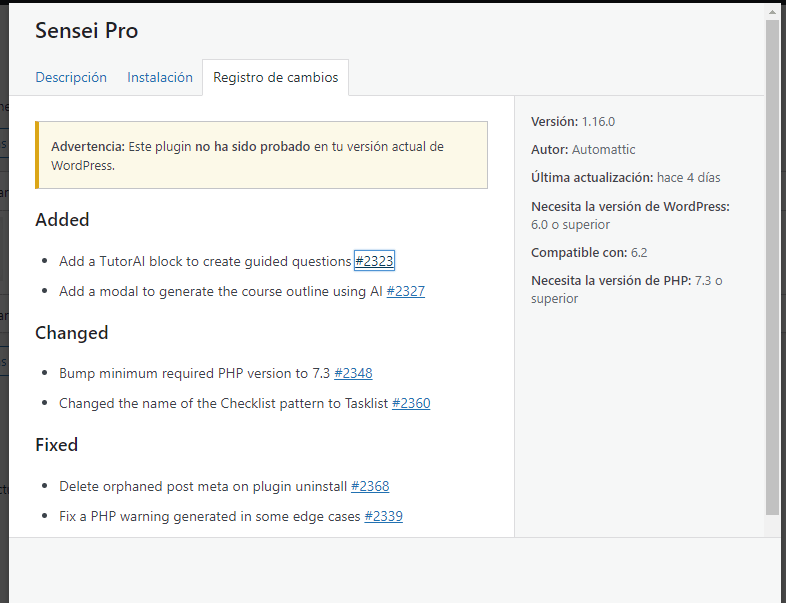This screenshot has width=786, height=603.
Task: Click 'Bump minimum required PHP version' text
Action: [x=194, y=373]
